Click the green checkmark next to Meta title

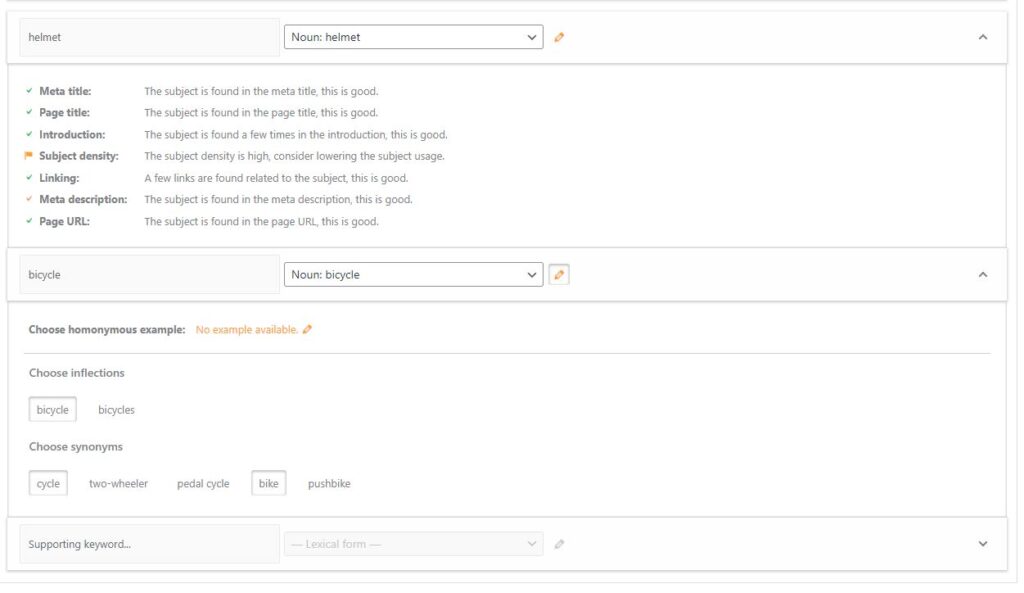tap(29, 91)
